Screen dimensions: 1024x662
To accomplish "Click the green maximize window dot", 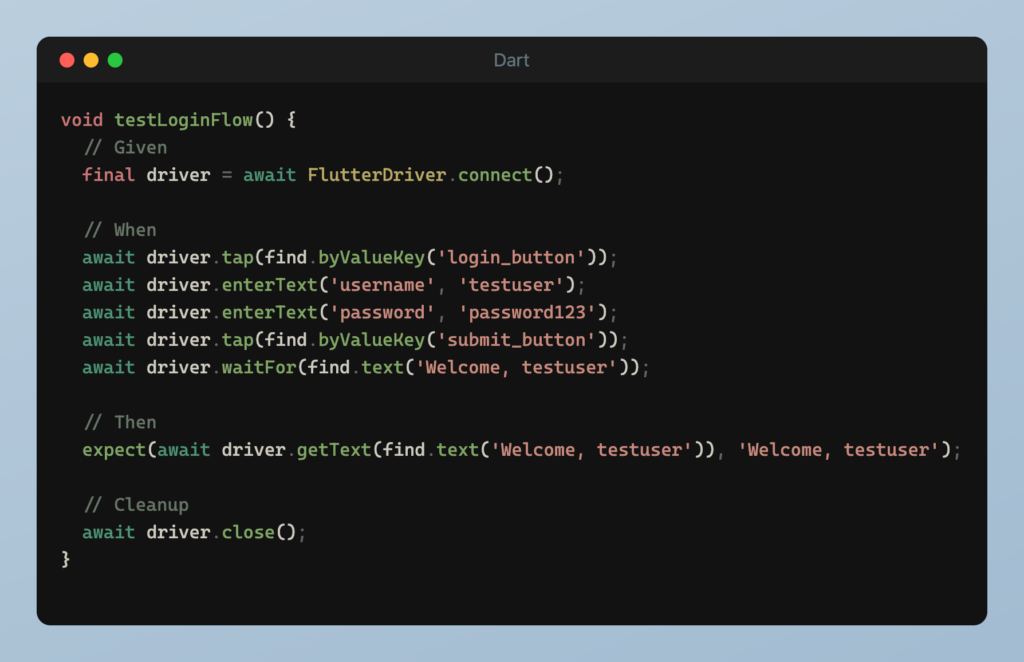I will [115, 60].
